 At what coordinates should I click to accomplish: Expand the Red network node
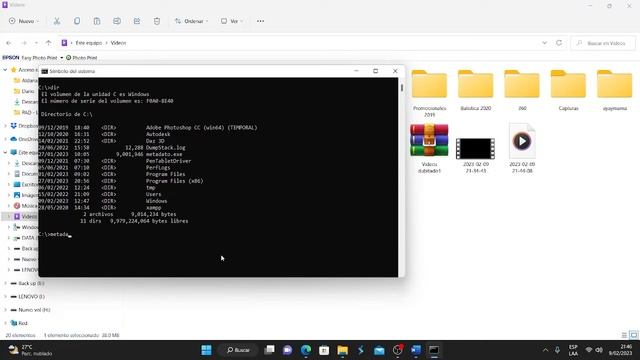[5, 323]
